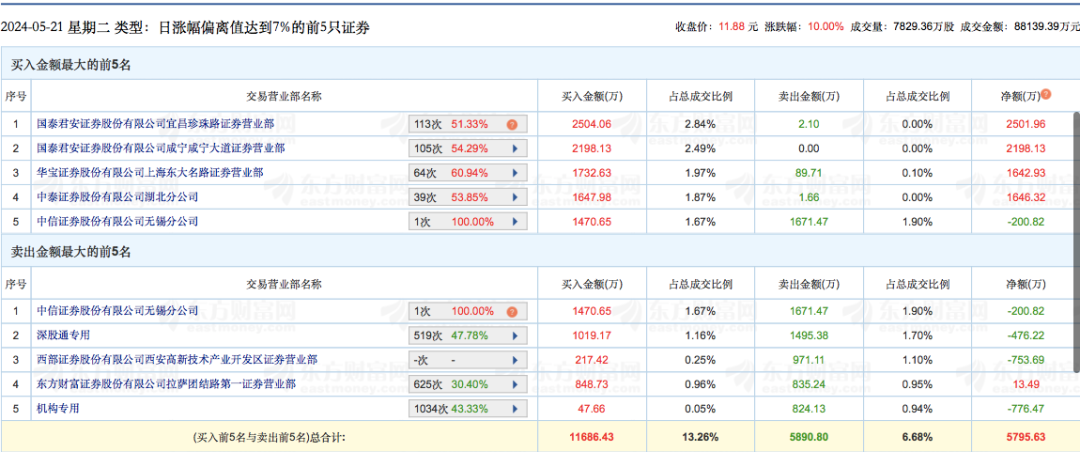Open 深股通专用 link
Screen dimensions: 1080x452
click(63, 336)
